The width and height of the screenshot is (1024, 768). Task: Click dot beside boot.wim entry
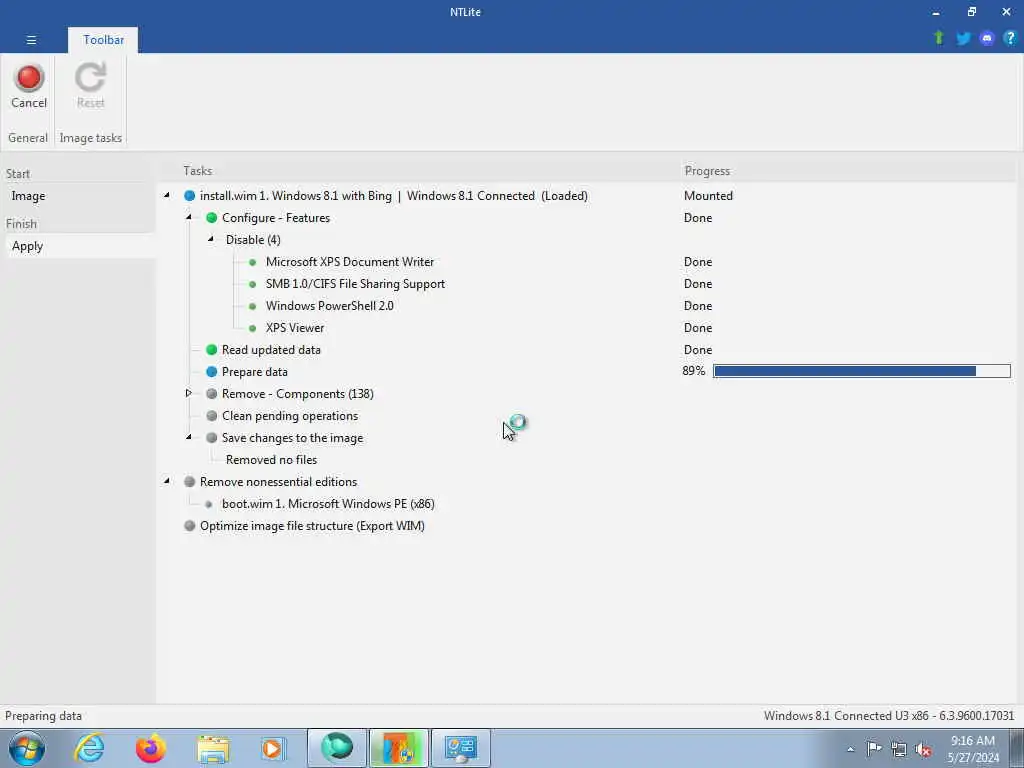pos(209,504)
